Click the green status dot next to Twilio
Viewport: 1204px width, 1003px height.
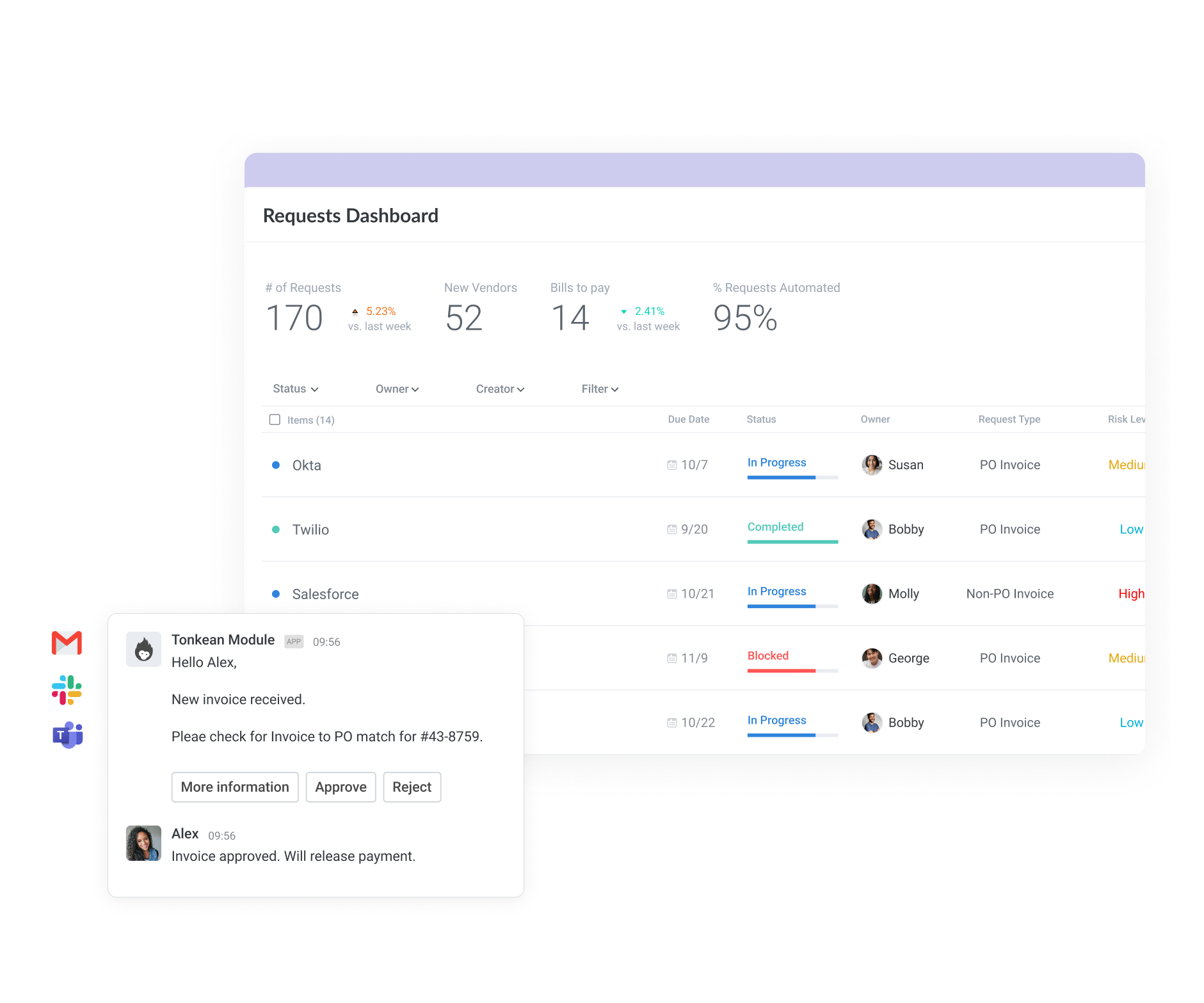(x=276, y=529)
